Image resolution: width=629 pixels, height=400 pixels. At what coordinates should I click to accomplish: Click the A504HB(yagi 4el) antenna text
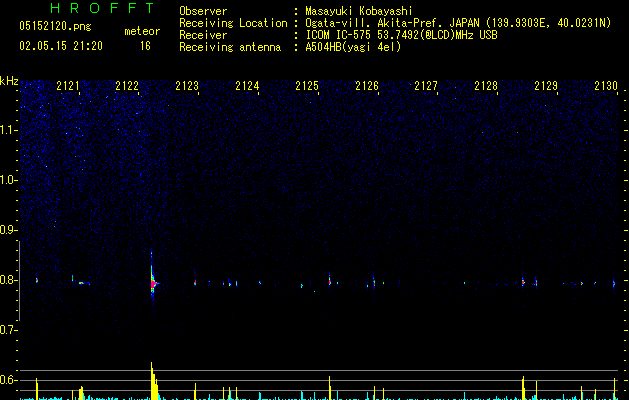353,47
